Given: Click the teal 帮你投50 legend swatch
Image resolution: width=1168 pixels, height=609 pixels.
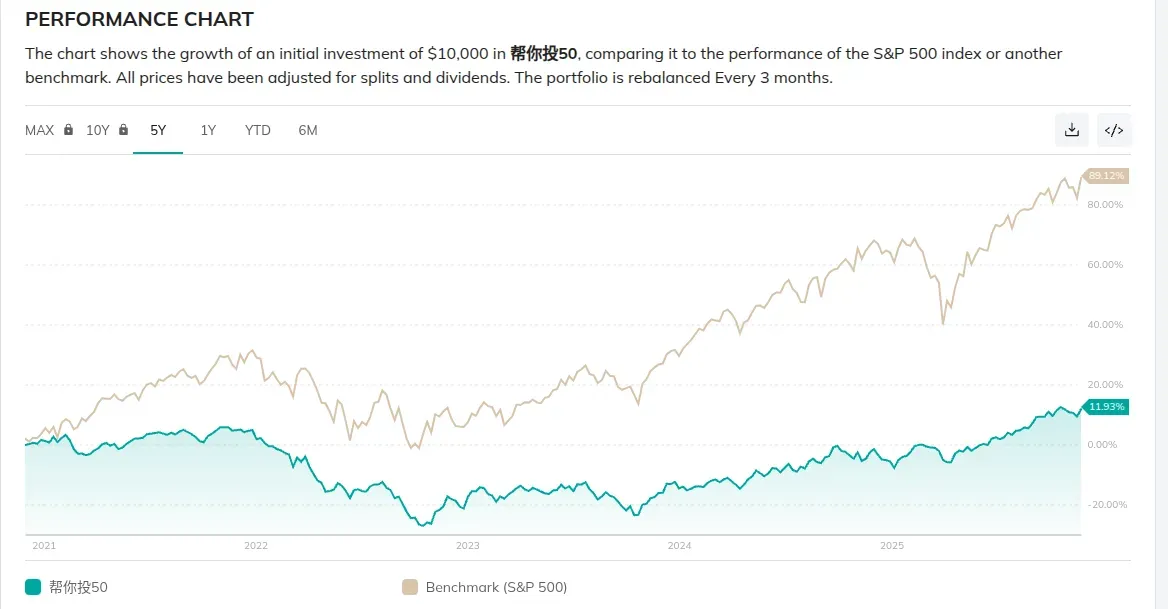Looking at the screenshot, I should click(x=34, y=587).
